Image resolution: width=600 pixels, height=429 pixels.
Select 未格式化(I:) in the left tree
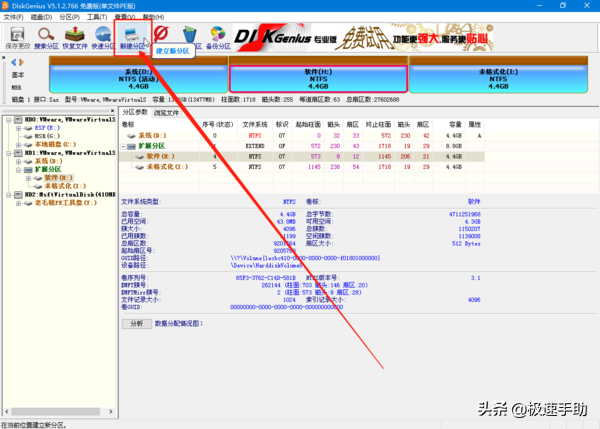[65, 186]
